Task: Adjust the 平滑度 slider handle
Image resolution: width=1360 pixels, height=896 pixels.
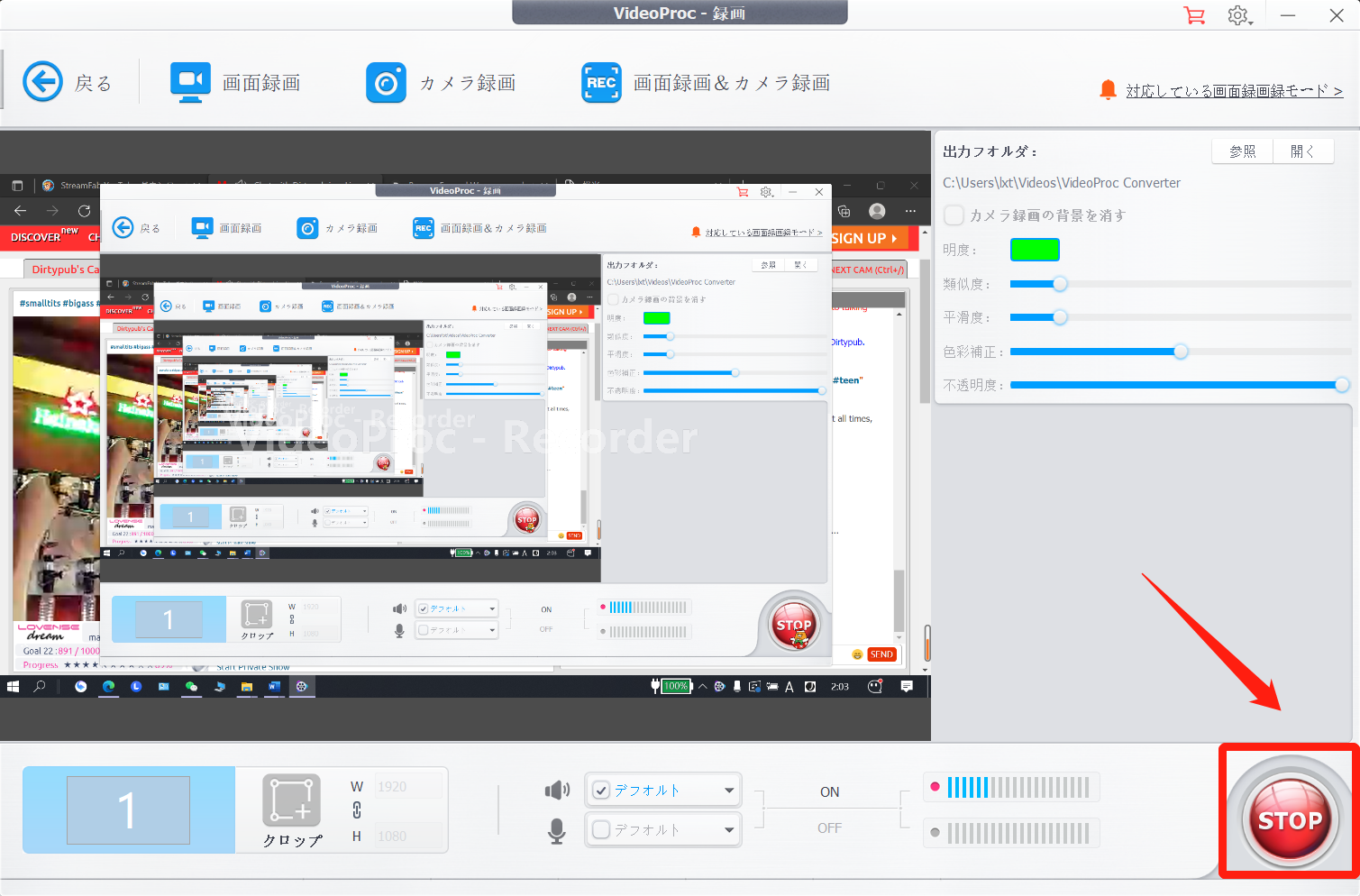Action: [x=1060, y=317]
